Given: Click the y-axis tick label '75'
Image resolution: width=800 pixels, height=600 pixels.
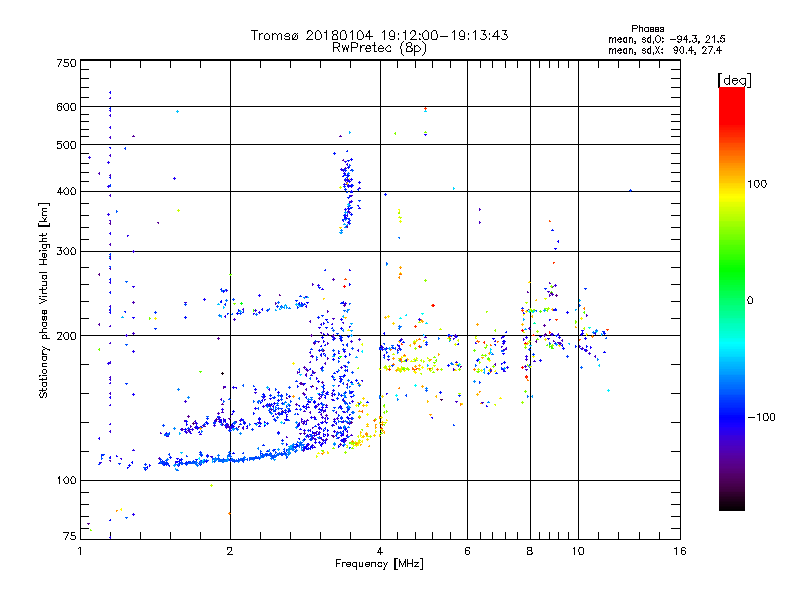Looking at the screenshot, I should pos(70,536).
